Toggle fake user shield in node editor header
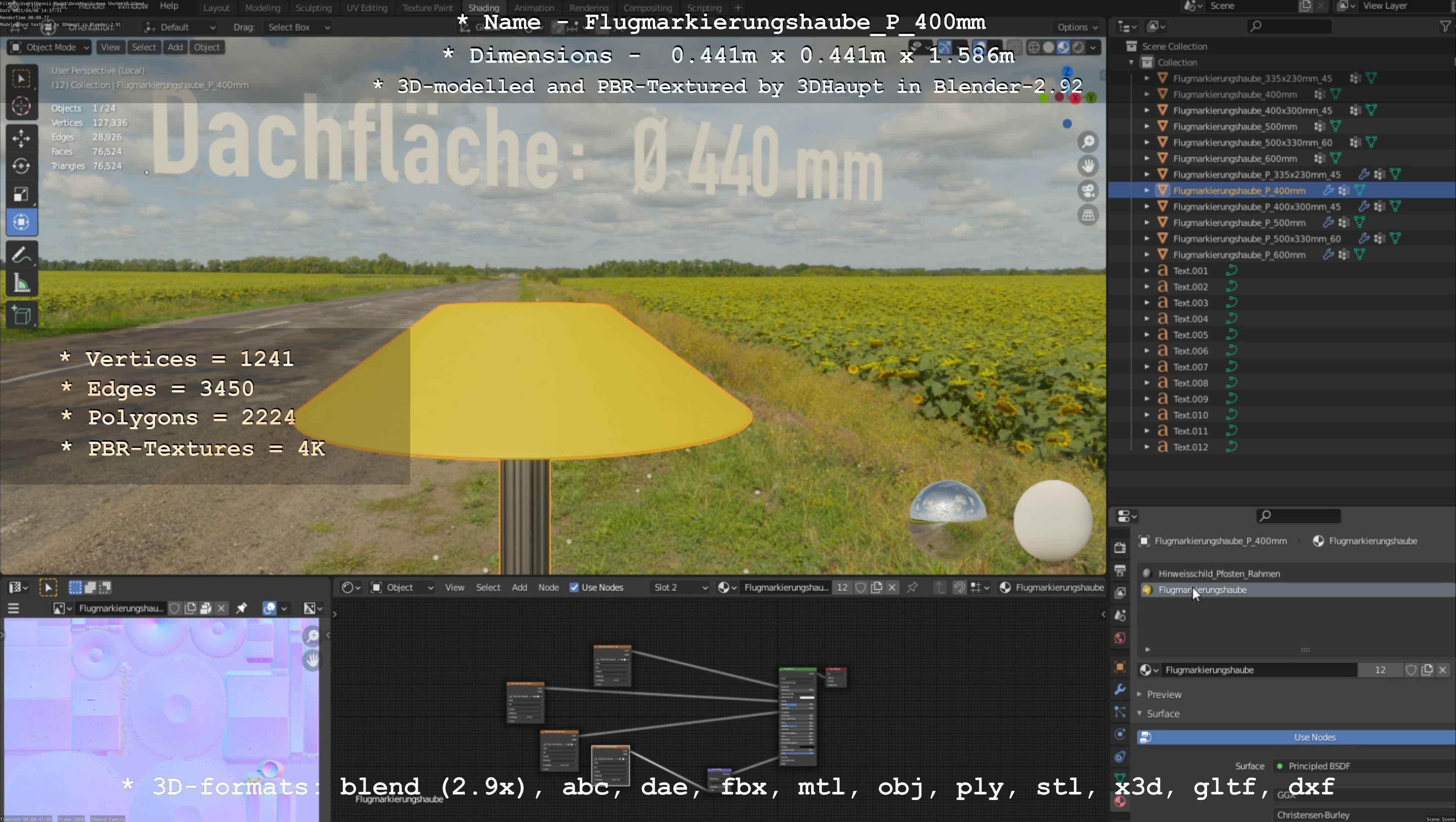 tap(860, 587)
